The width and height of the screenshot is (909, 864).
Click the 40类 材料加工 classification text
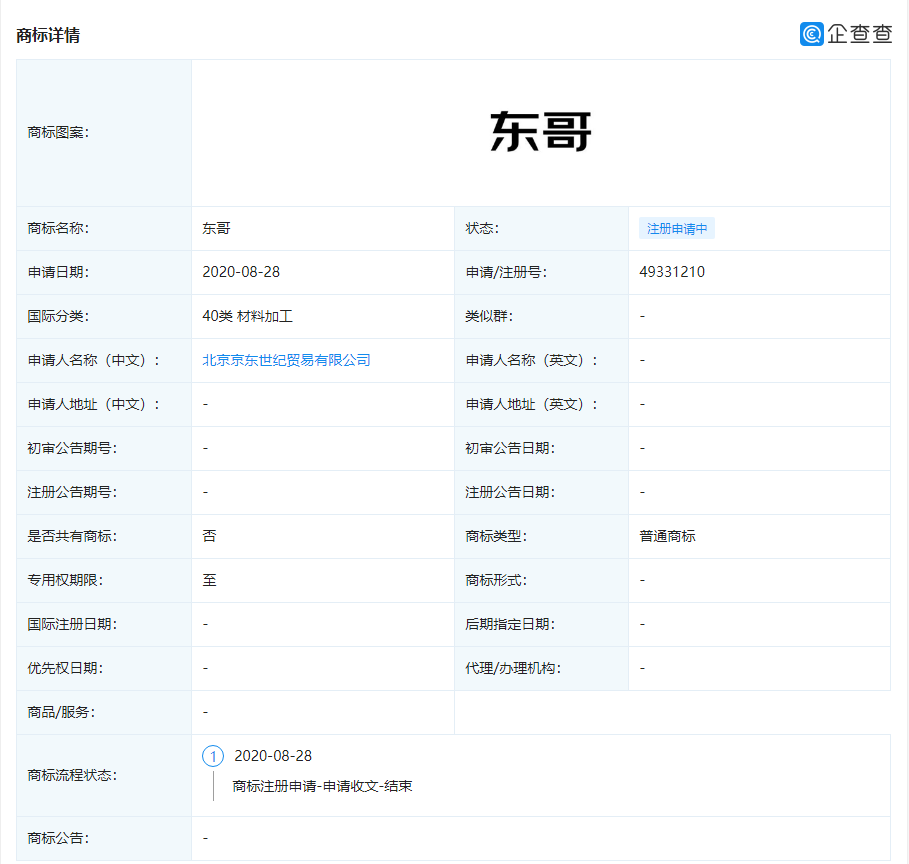247,316
